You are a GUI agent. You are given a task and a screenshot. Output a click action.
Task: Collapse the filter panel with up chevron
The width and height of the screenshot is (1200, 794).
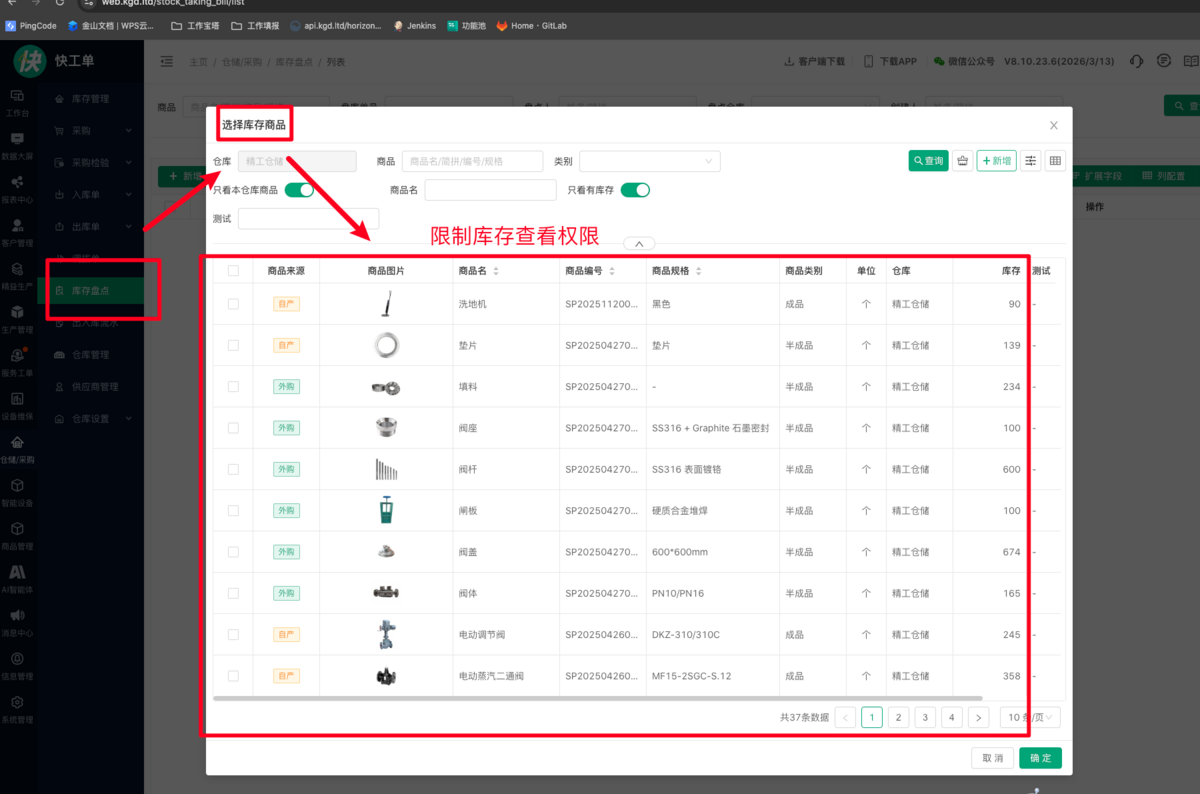[x=638, y=243]
